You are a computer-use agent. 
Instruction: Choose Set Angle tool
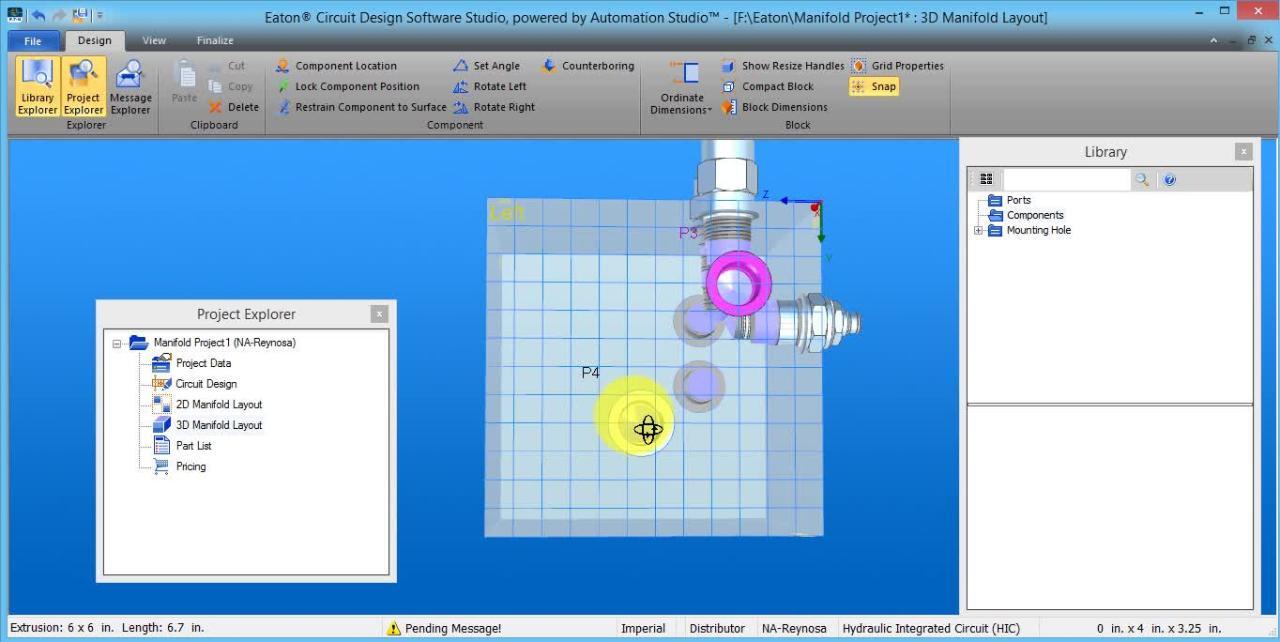(487, 66)
